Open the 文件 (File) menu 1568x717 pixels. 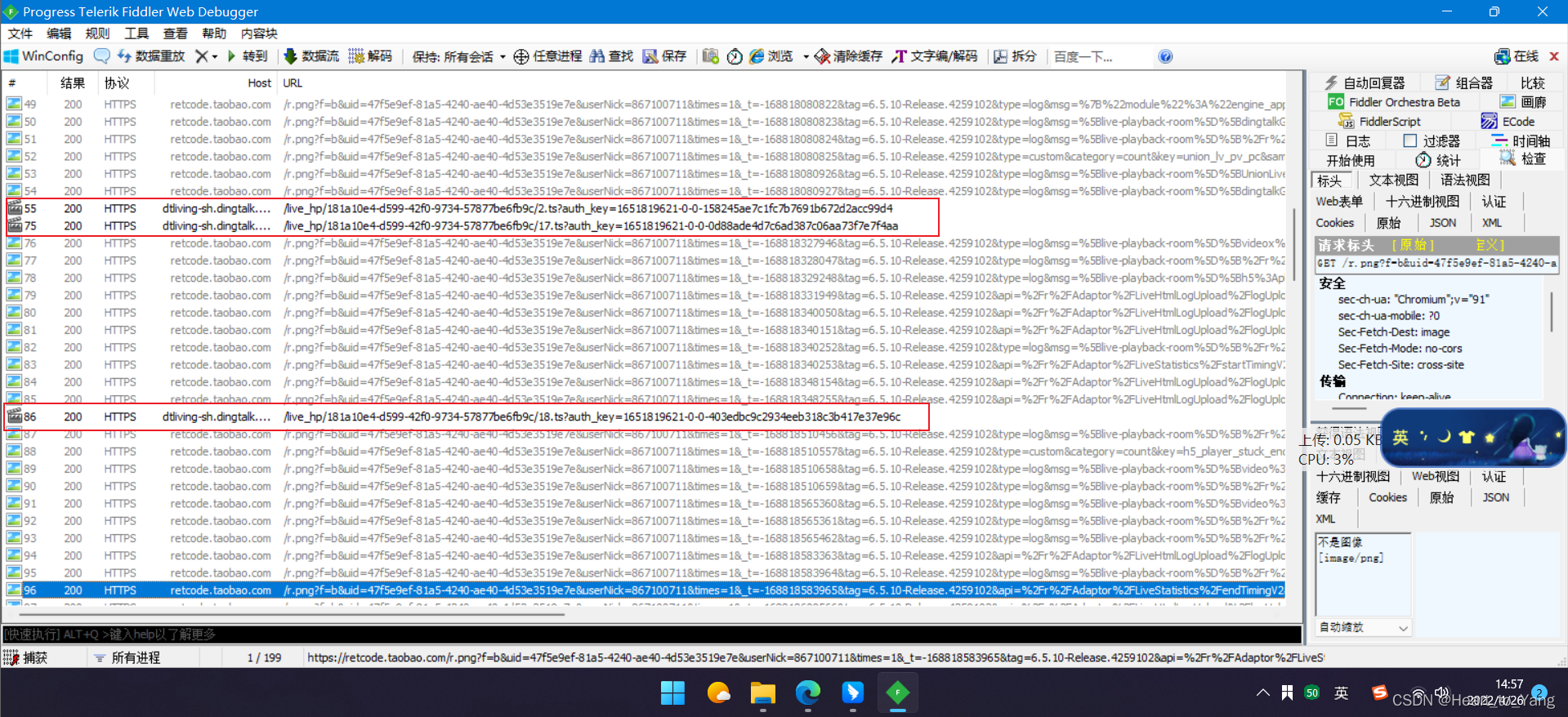coord(20,33)
